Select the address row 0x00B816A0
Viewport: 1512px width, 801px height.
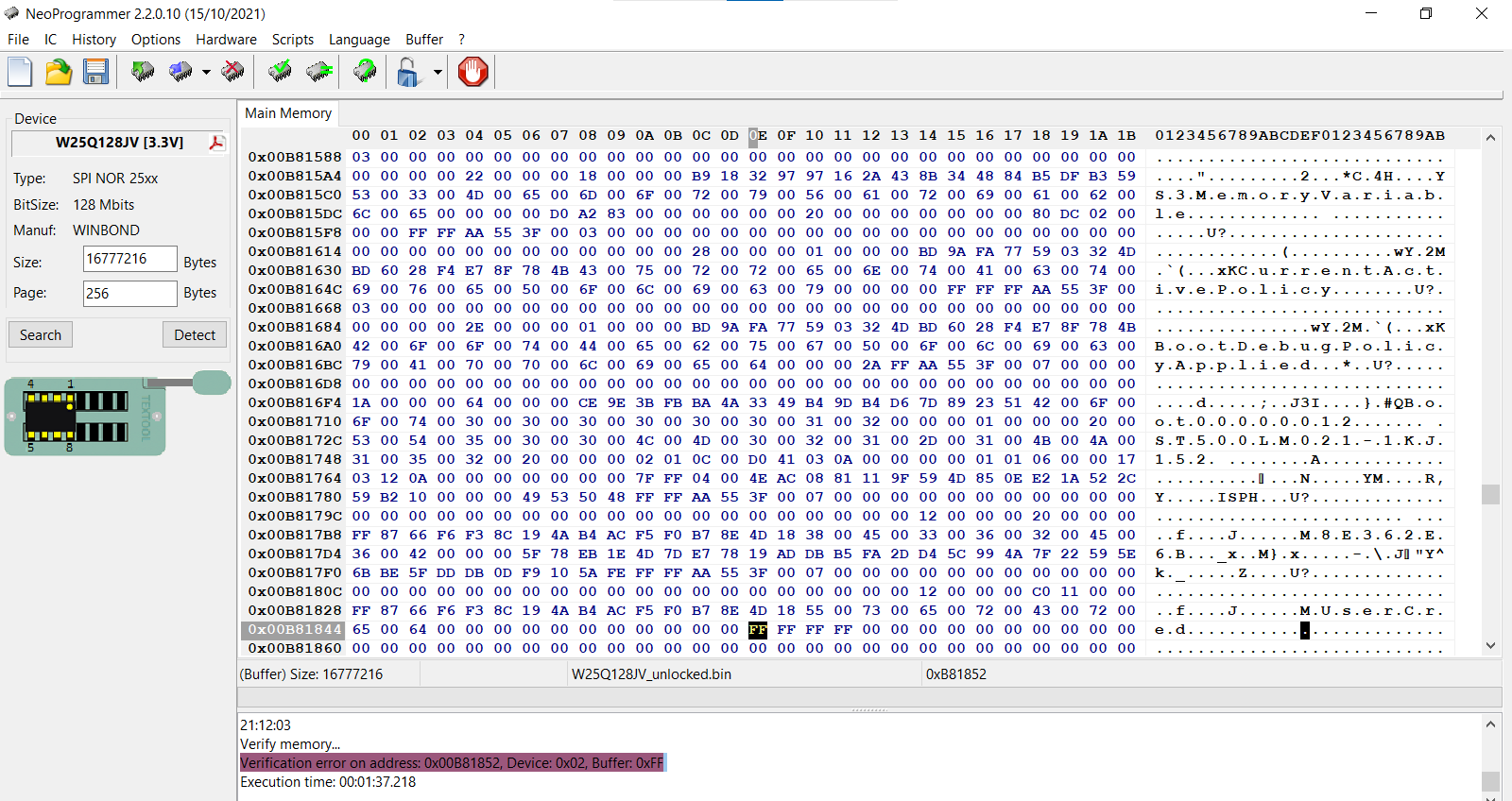click(295, 346)
